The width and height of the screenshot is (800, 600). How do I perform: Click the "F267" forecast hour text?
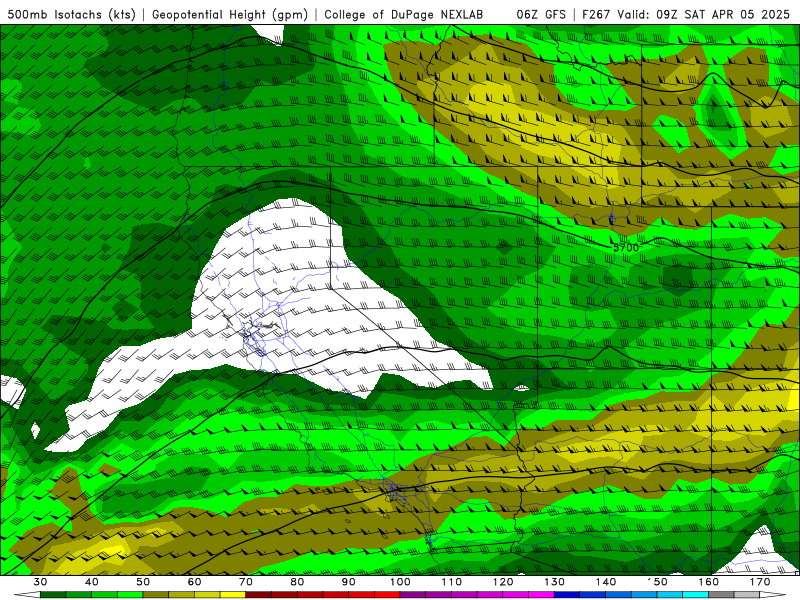596,15
